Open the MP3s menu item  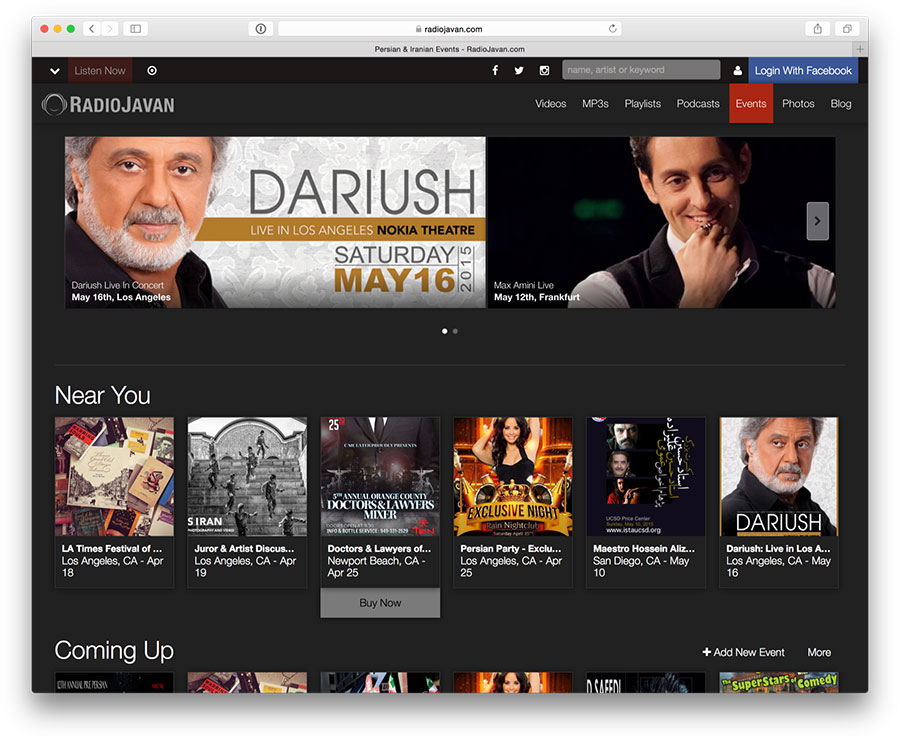(x=595, y=103)
